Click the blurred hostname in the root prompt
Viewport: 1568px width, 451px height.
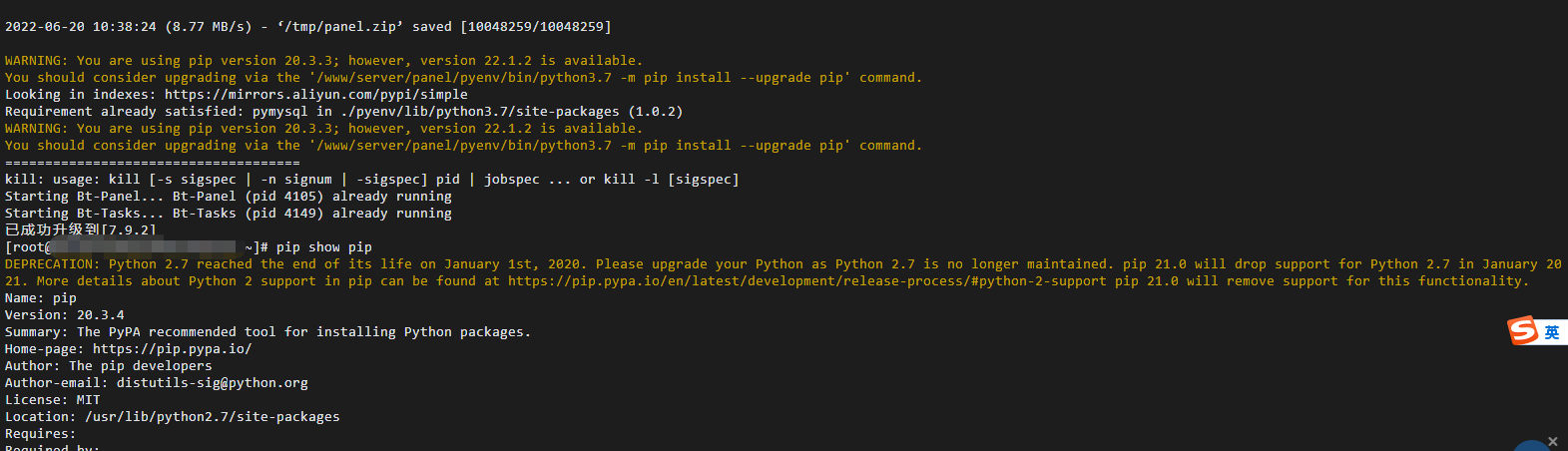(141, 246)
